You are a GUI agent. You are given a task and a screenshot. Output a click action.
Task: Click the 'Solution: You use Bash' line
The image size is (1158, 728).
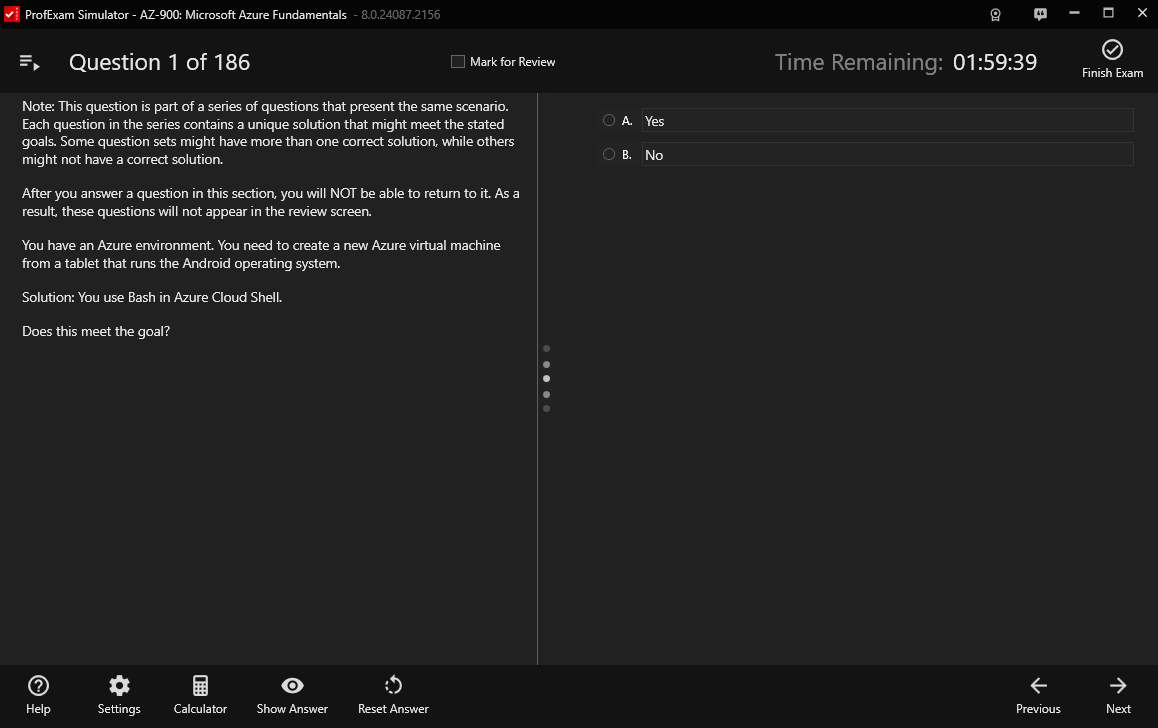tap(152, 298)
